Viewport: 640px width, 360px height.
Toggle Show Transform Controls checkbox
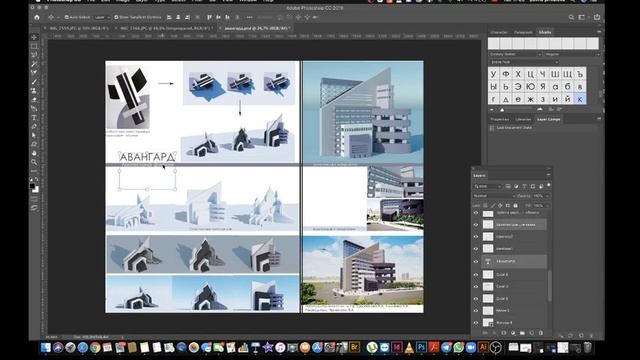point(116,17)
